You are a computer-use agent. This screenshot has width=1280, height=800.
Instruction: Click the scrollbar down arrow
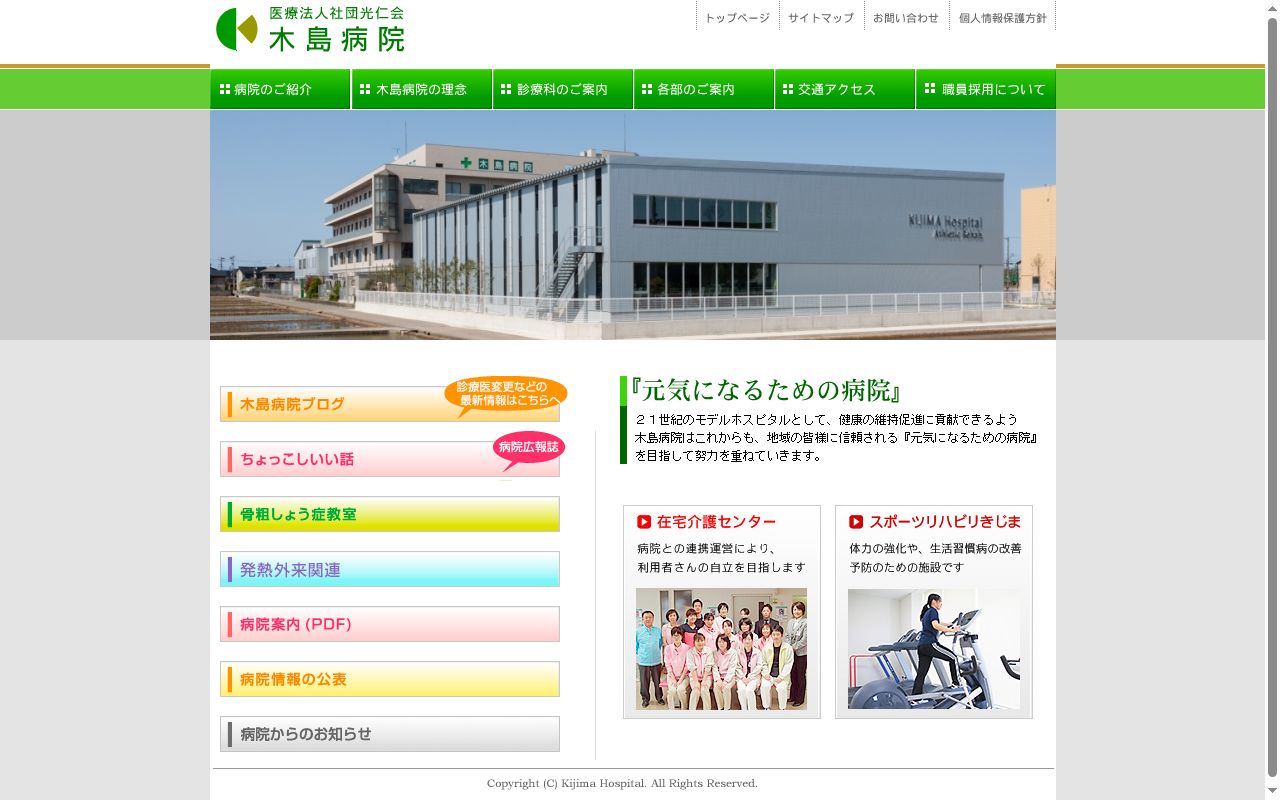1272,792
